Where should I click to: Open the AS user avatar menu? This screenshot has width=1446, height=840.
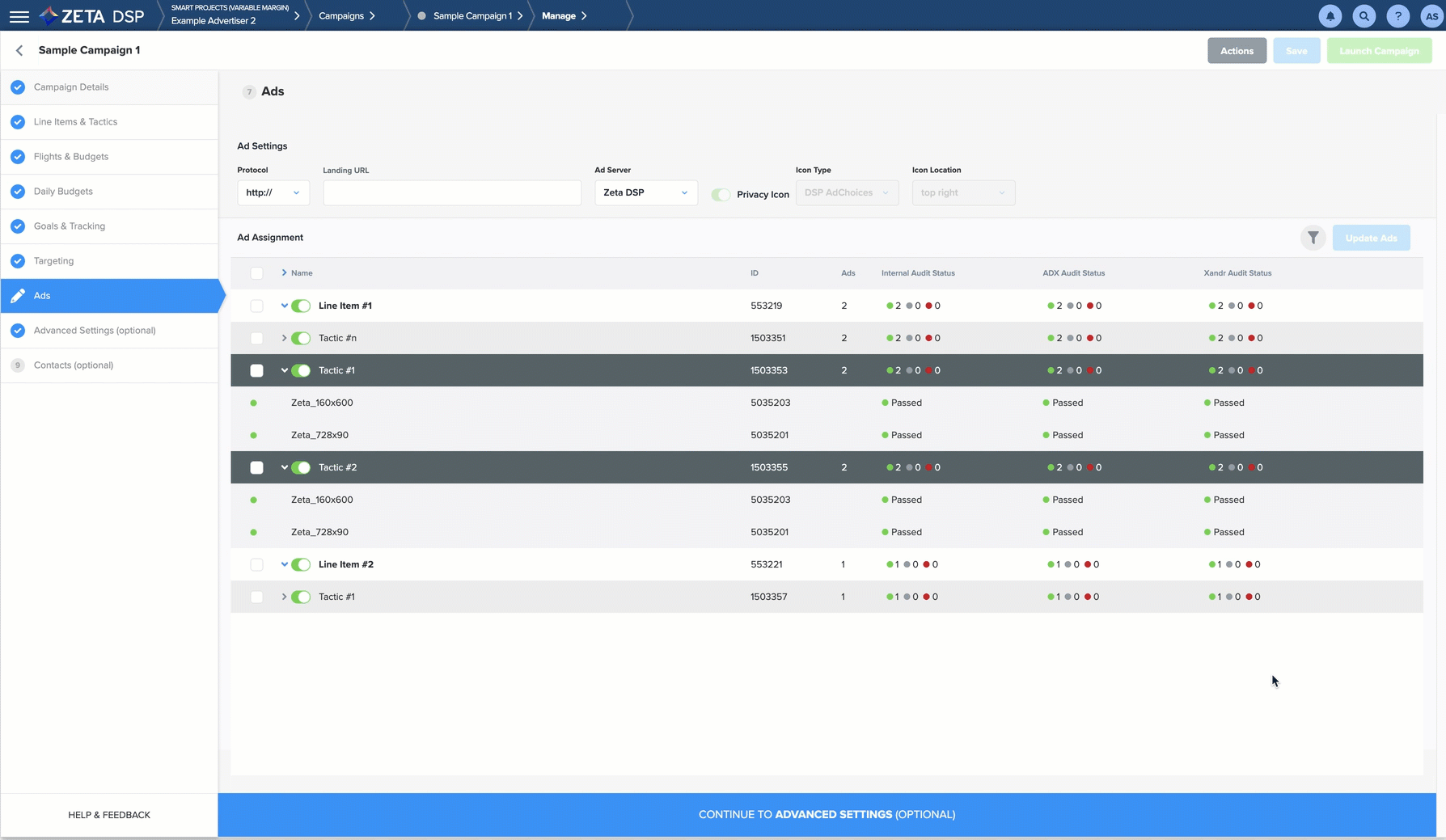(x=1431, y=16)
